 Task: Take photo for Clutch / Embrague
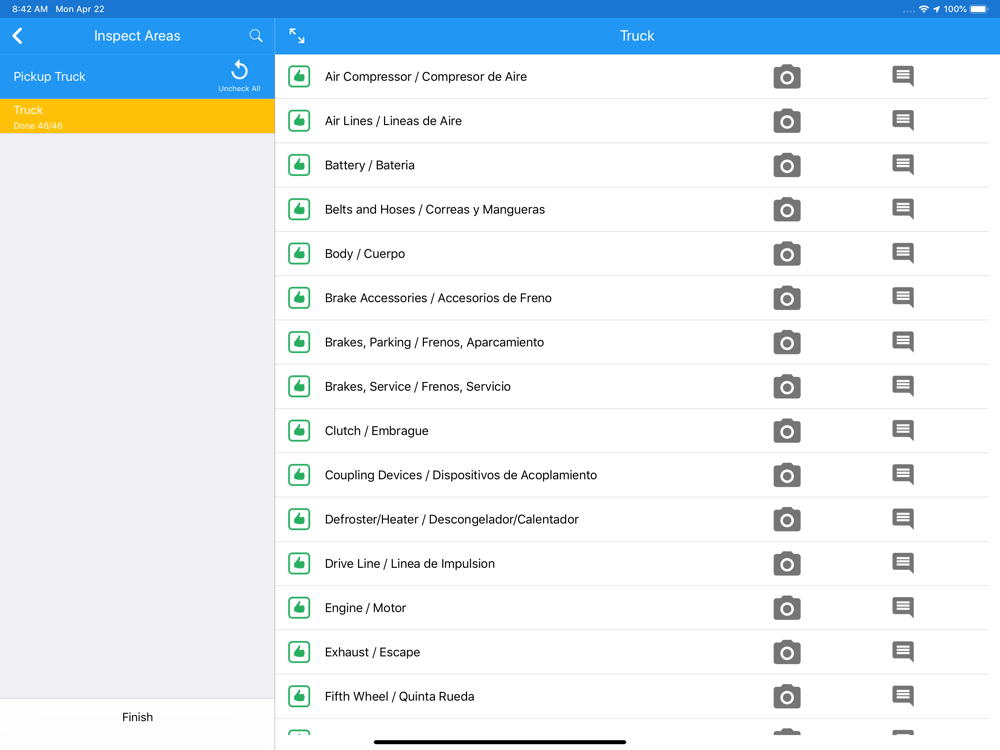tap(786, 430)
